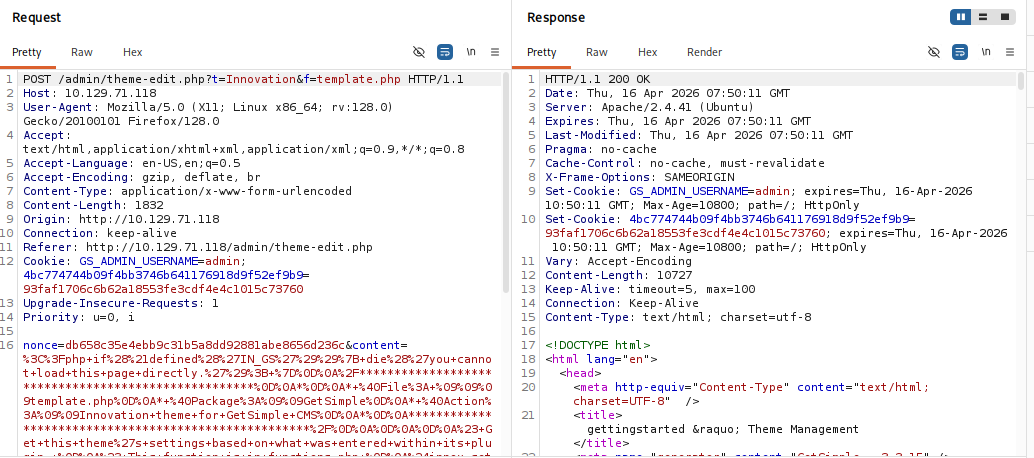
Task: Hide non-printable characters icon in Request panel
Action: 419,52
